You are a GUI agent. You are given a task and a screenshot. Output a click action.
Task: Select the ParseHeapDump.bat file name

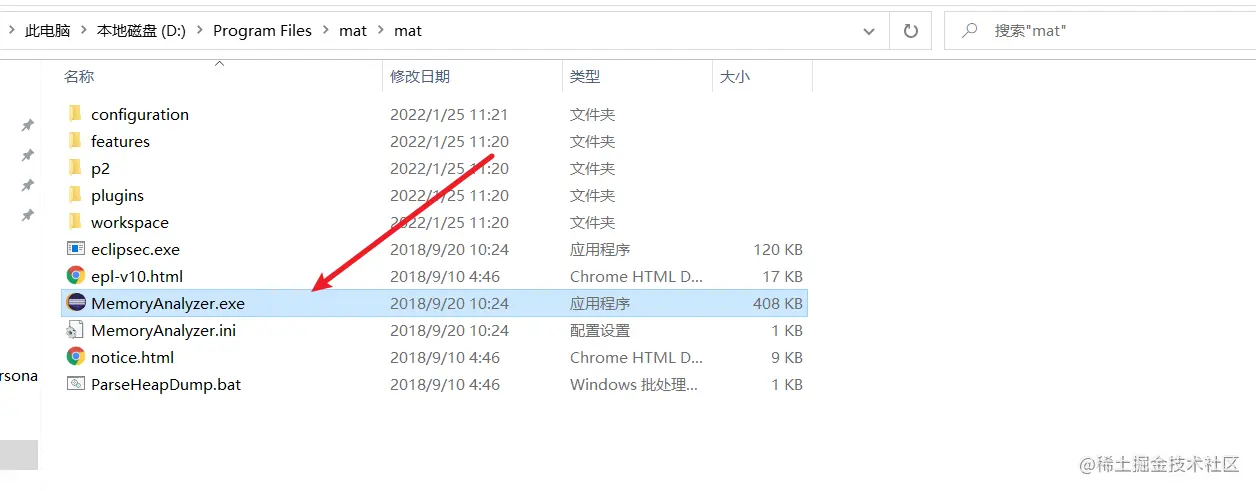pos(166,384)
